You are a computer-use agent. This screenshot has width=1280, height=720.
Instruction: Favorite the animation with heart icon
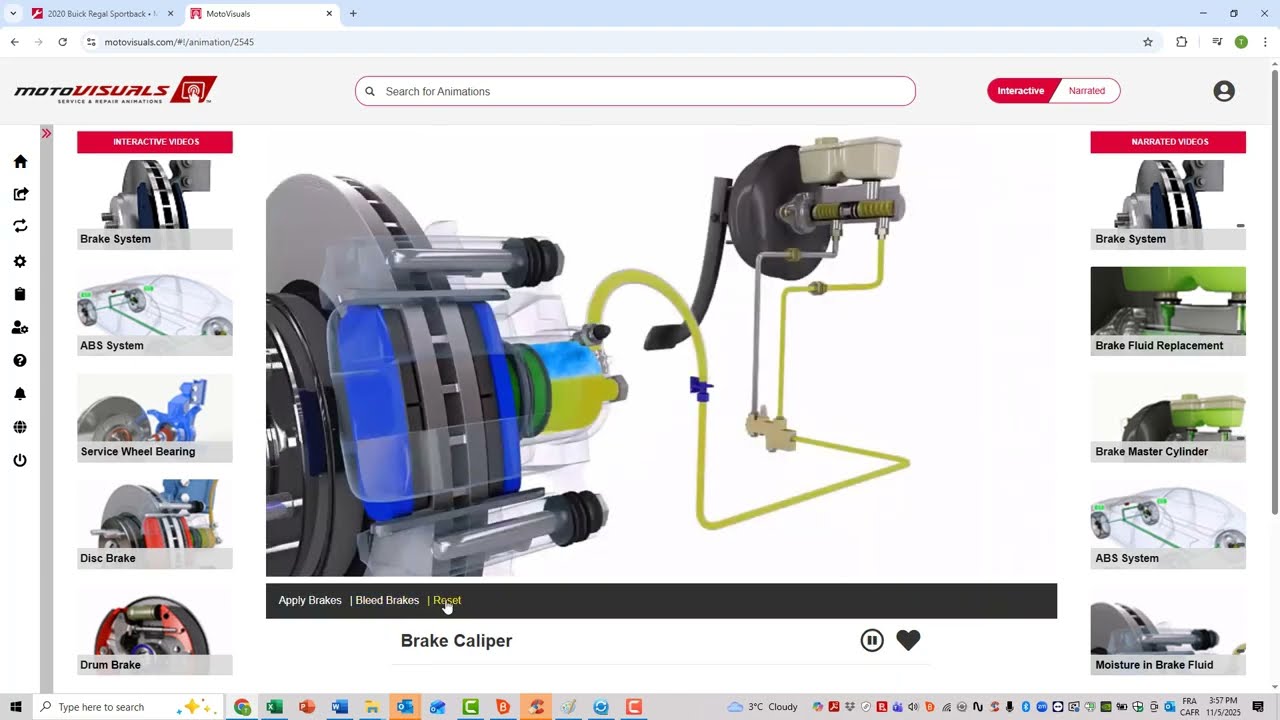click(908, 640)
